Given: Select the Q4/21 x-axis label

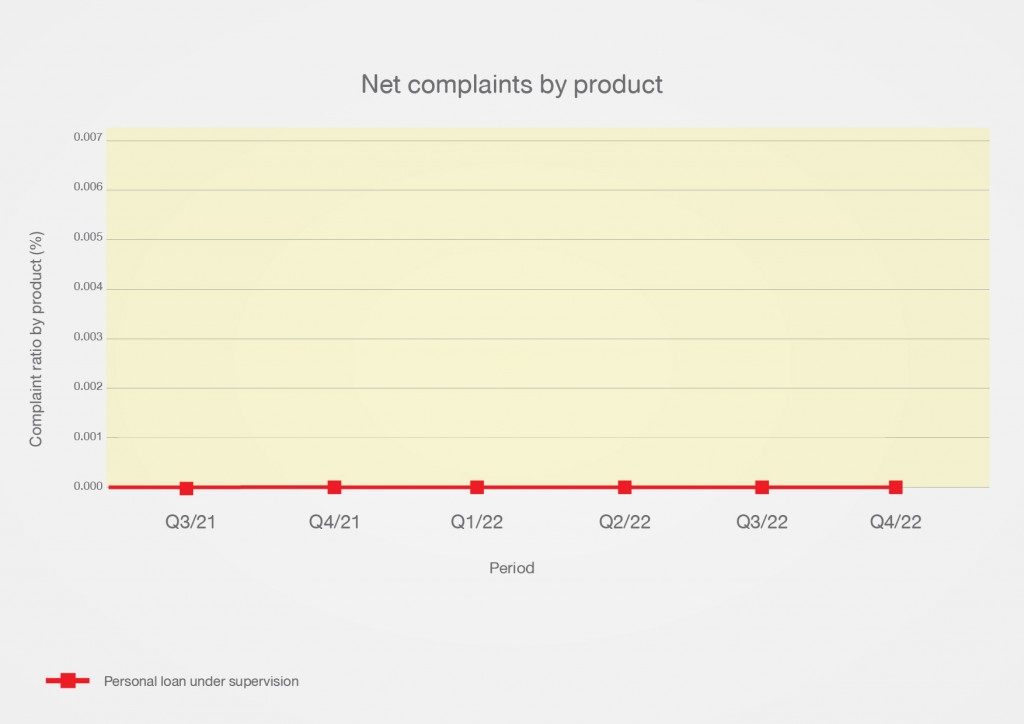Looking at the screenshot, I should (x=334, y=522).
